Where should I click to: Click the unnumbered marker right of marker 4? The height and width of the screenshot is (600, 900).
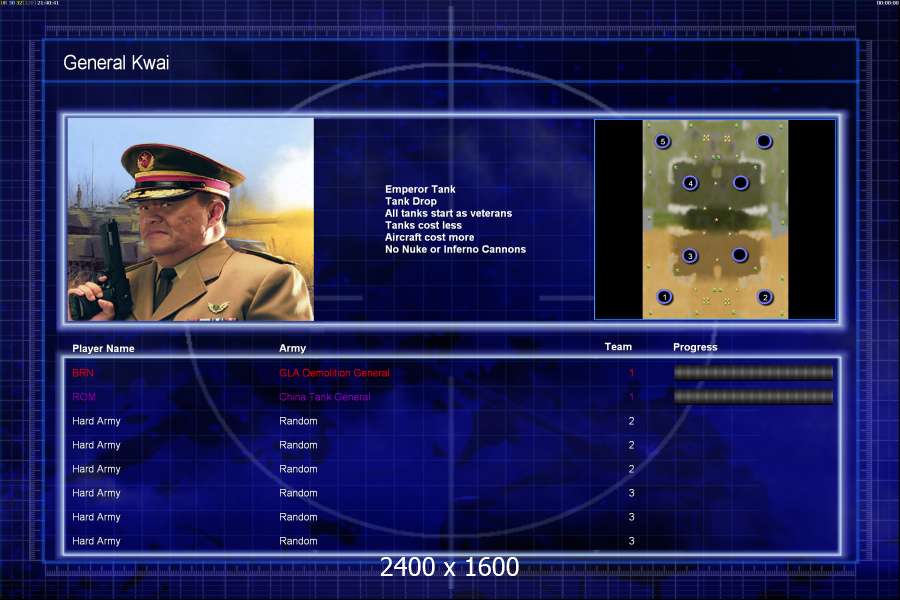(740, 183)
